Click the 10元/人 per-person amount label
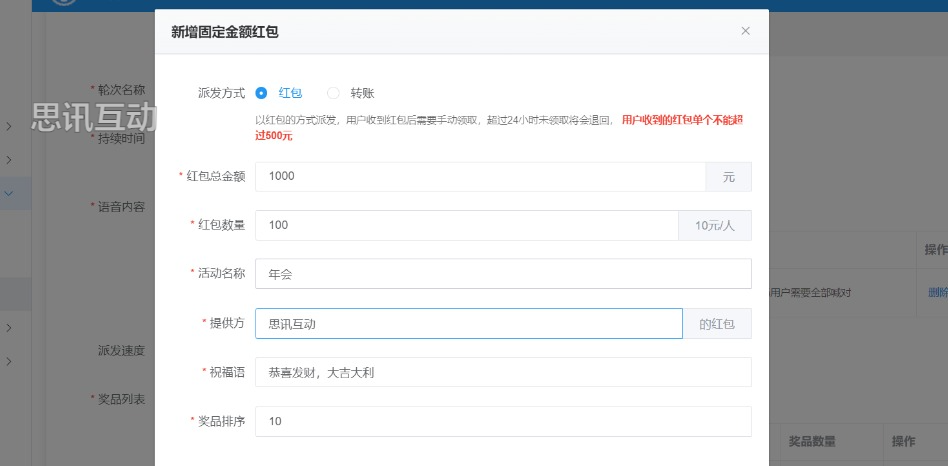Viewport: 948px width, 466px height. pos(715,225)
